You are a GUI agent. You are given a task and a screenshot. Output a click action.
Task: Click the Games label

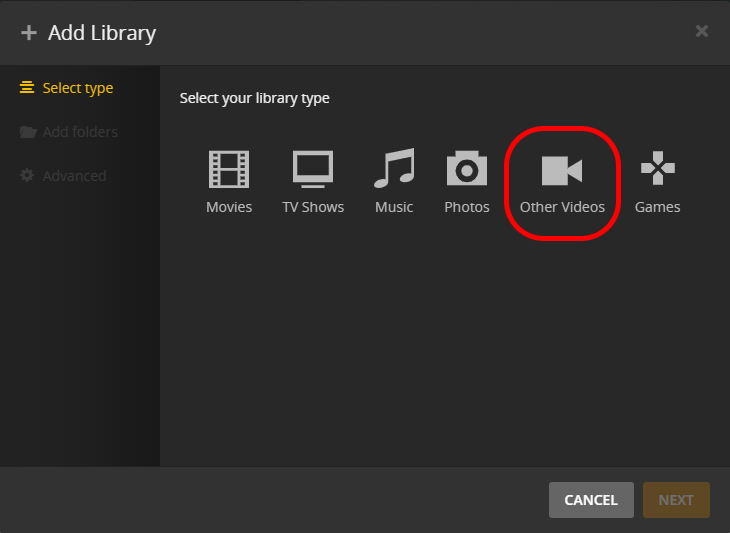657,207
